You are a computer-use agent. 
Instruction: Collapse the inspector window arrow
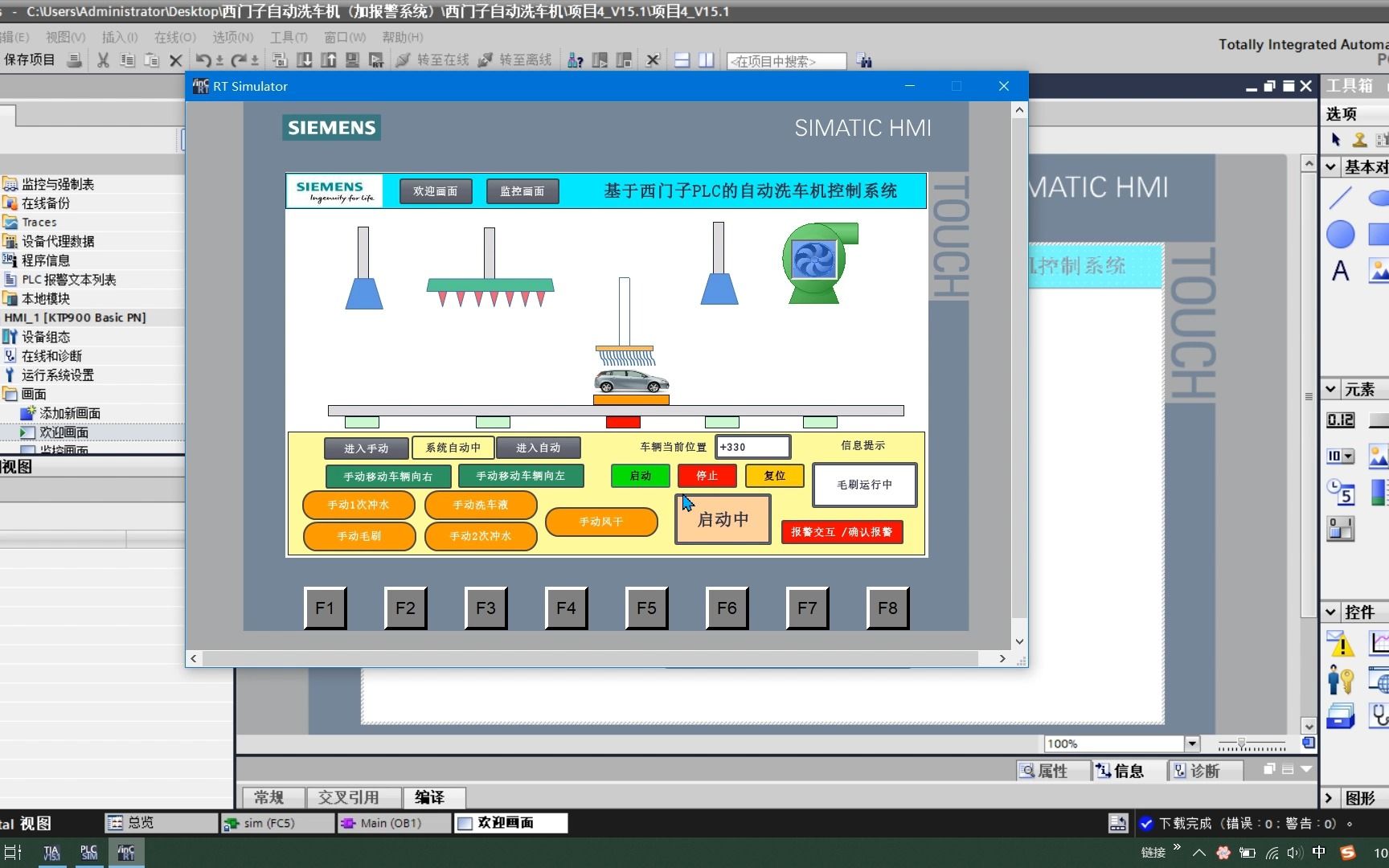1306,769
